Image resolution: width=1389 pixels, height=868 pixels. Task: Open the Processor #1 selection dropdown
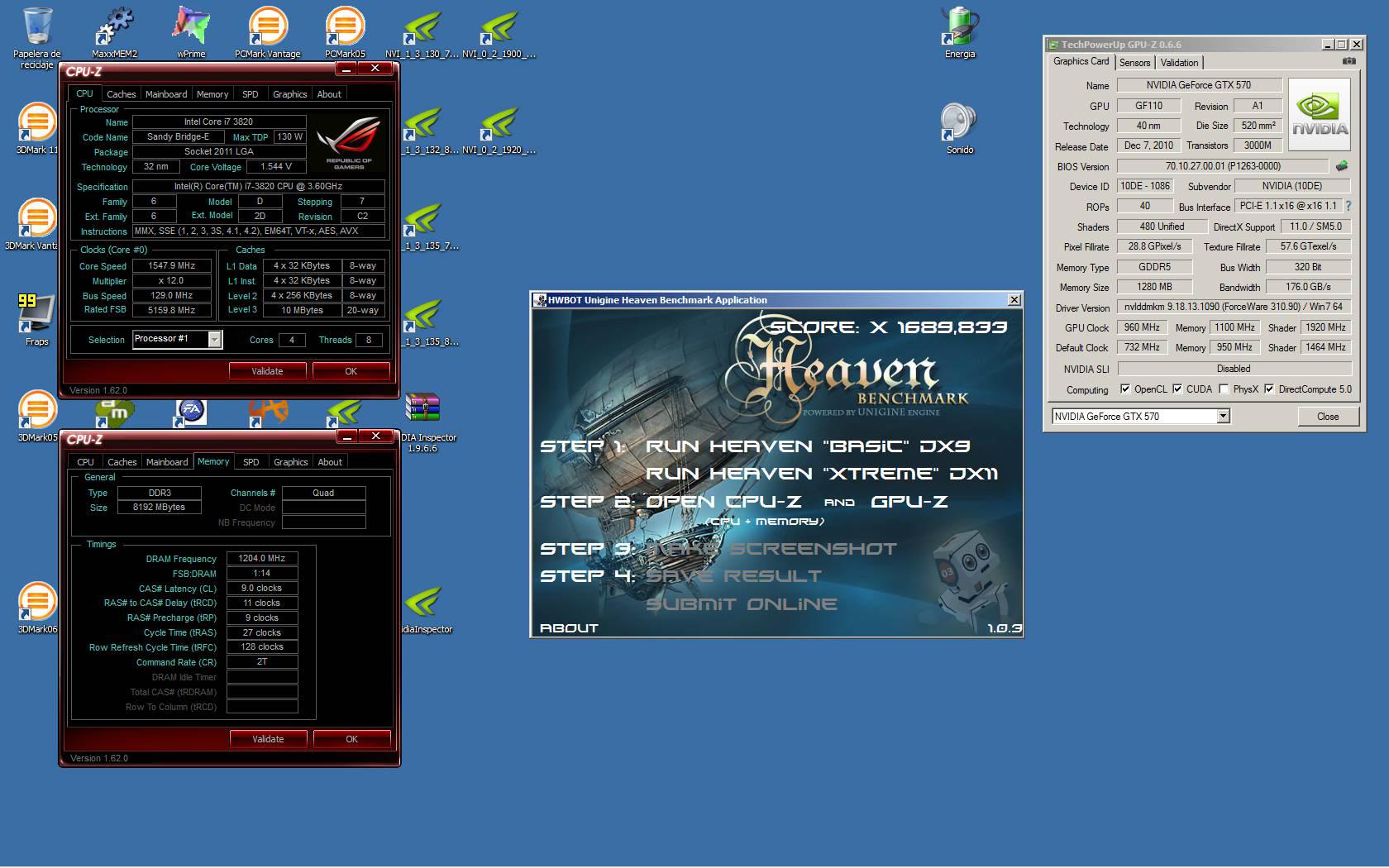click(x=214, y=339)
